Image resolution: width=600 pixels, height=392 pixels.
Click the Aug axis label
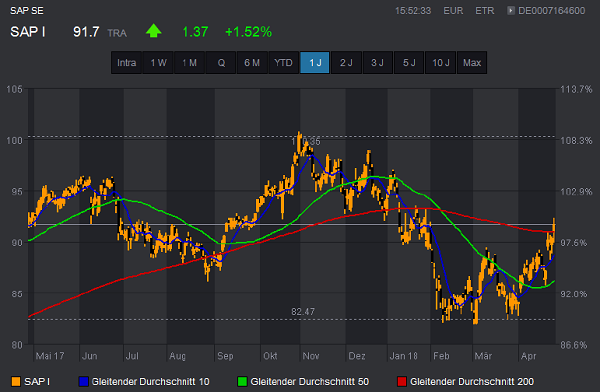click(177, 356)
